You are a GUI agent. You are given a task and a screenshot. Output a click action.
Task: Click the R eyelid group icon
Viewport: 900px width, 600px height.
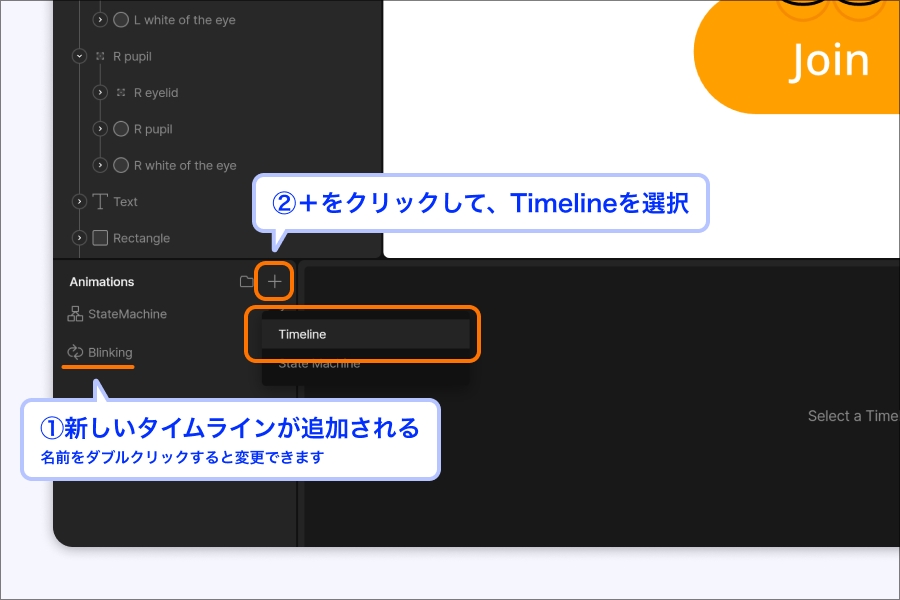121,93
